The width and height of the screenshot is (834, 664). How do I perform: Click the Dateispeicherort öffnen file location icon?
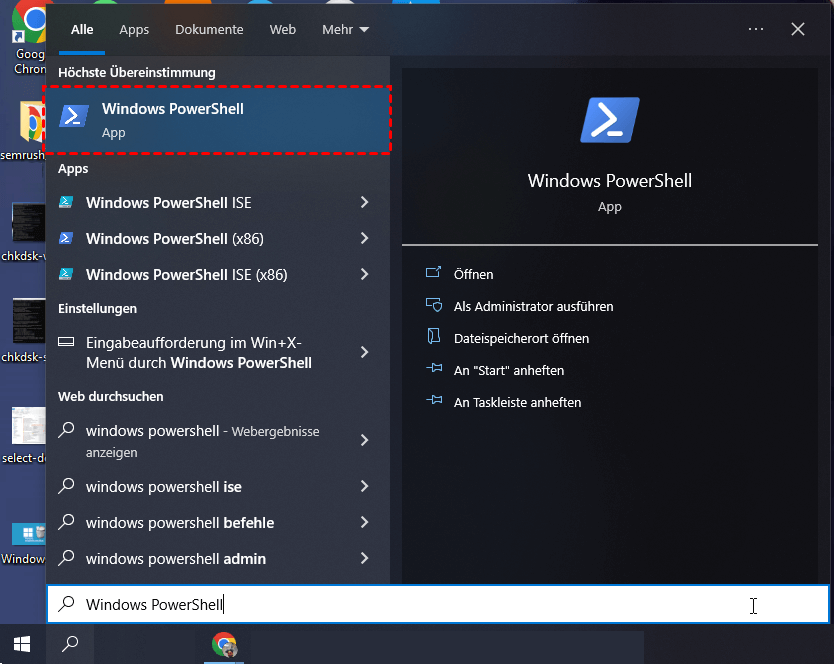pyautogui.click(x=433, y=336)
